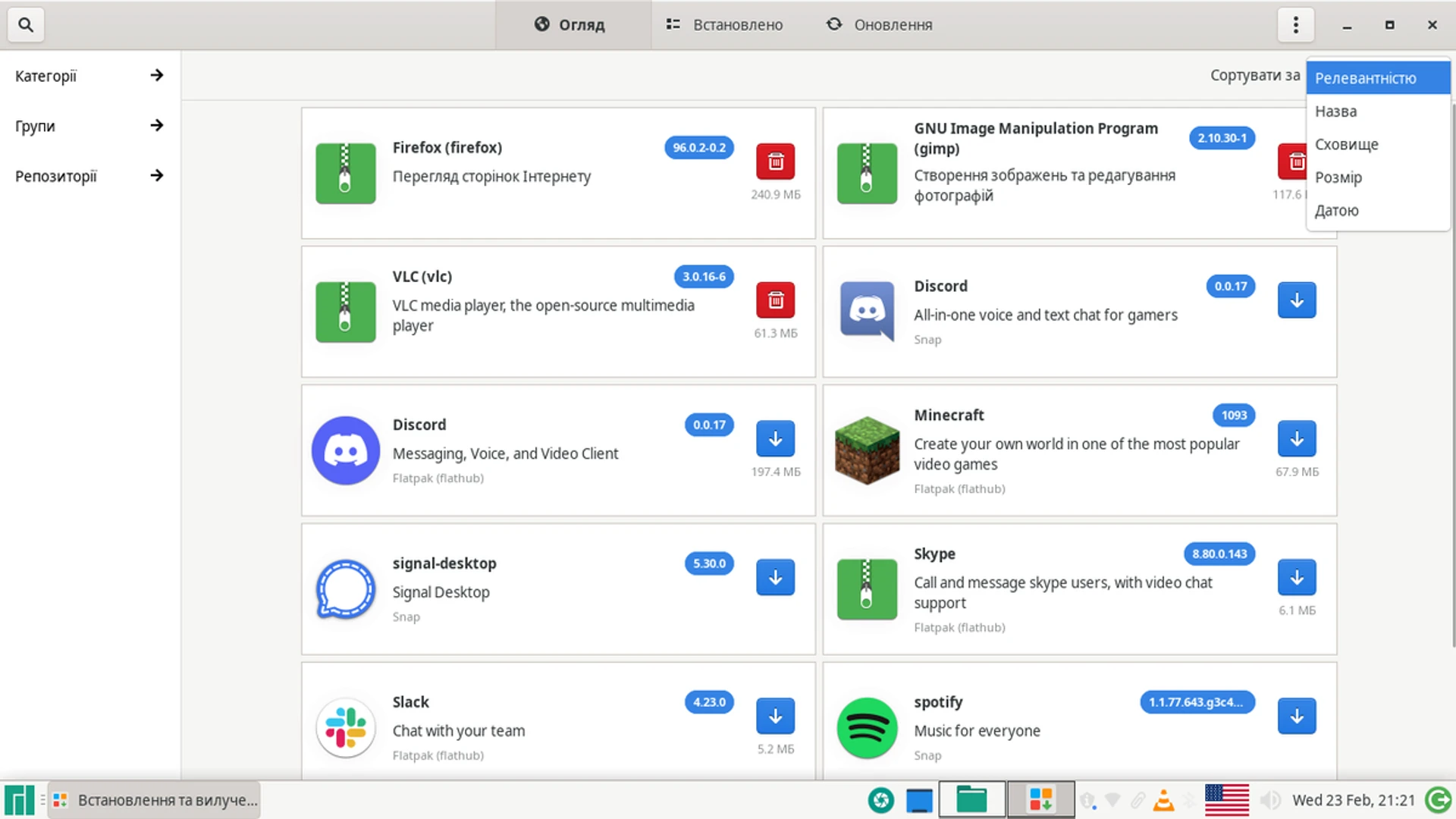This screenshot has height=819, width=1456.
Task: Click the vertical scrollbar of package list
Action: [x=1452, y=375]
